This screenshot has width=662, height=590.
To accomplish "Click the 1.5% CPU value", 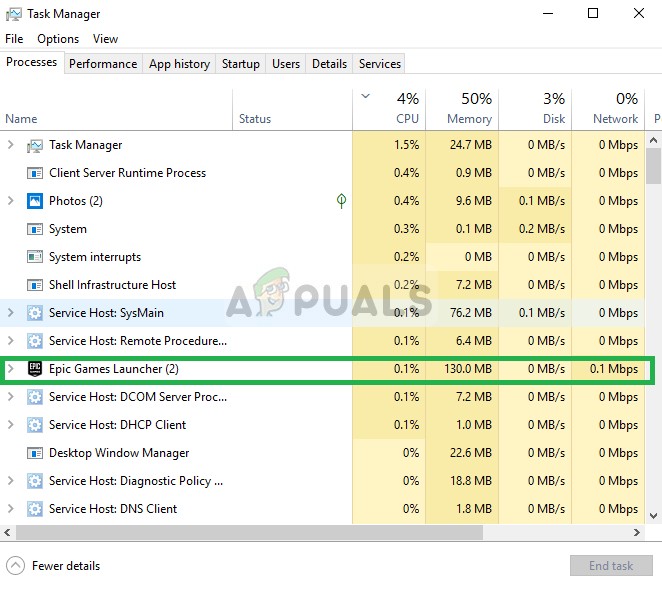I will coord(407,145).
